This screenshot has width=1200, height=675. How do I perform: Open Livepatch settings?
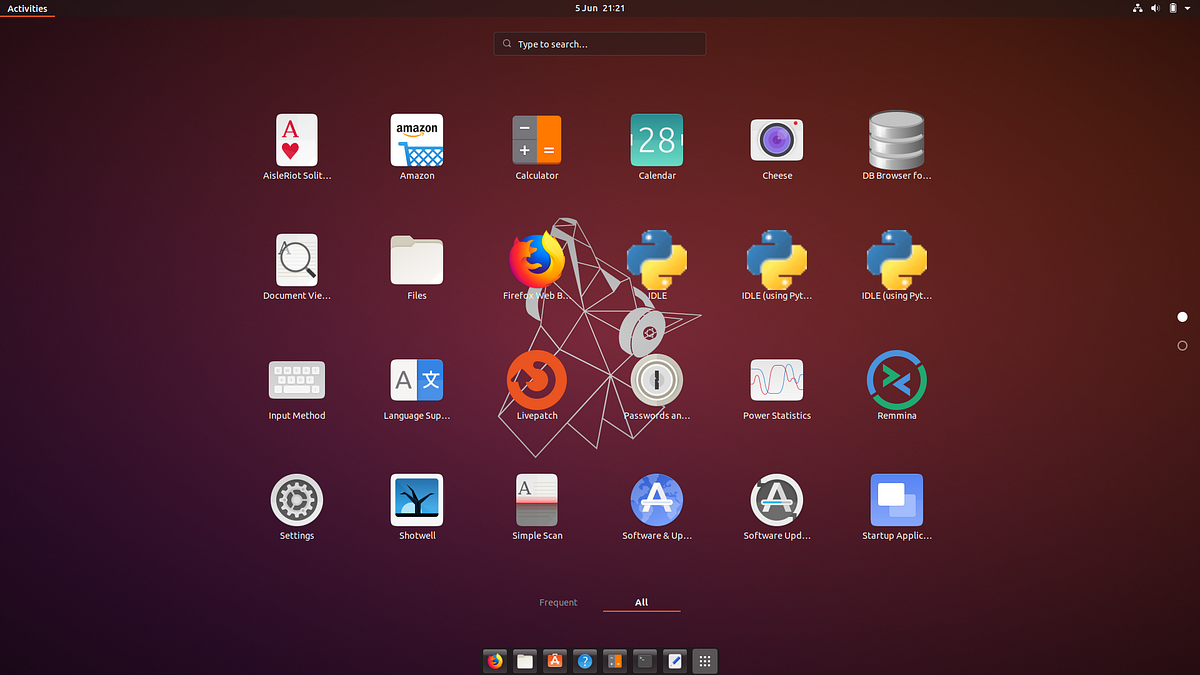pyautogui.click(x=537, y=380)
